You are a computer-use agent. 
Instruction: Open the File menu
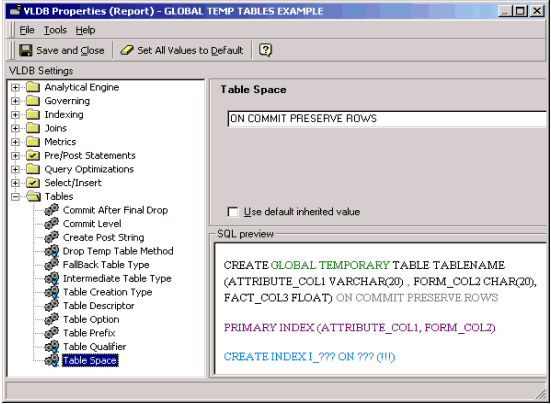tap(27, 30)
